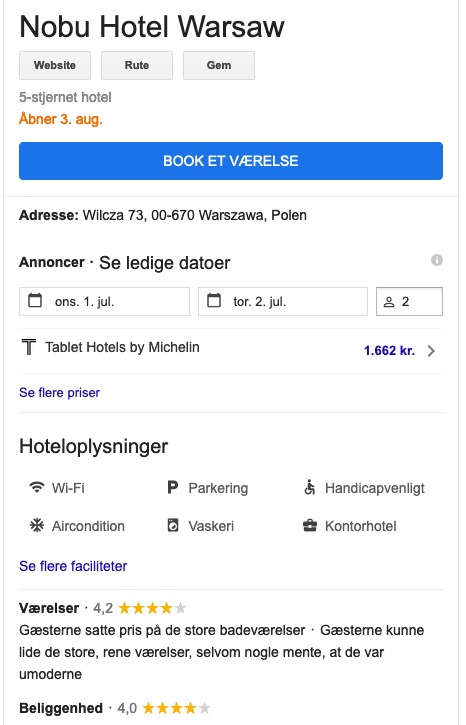Click the Rute directions button

(x=137, y=65)
